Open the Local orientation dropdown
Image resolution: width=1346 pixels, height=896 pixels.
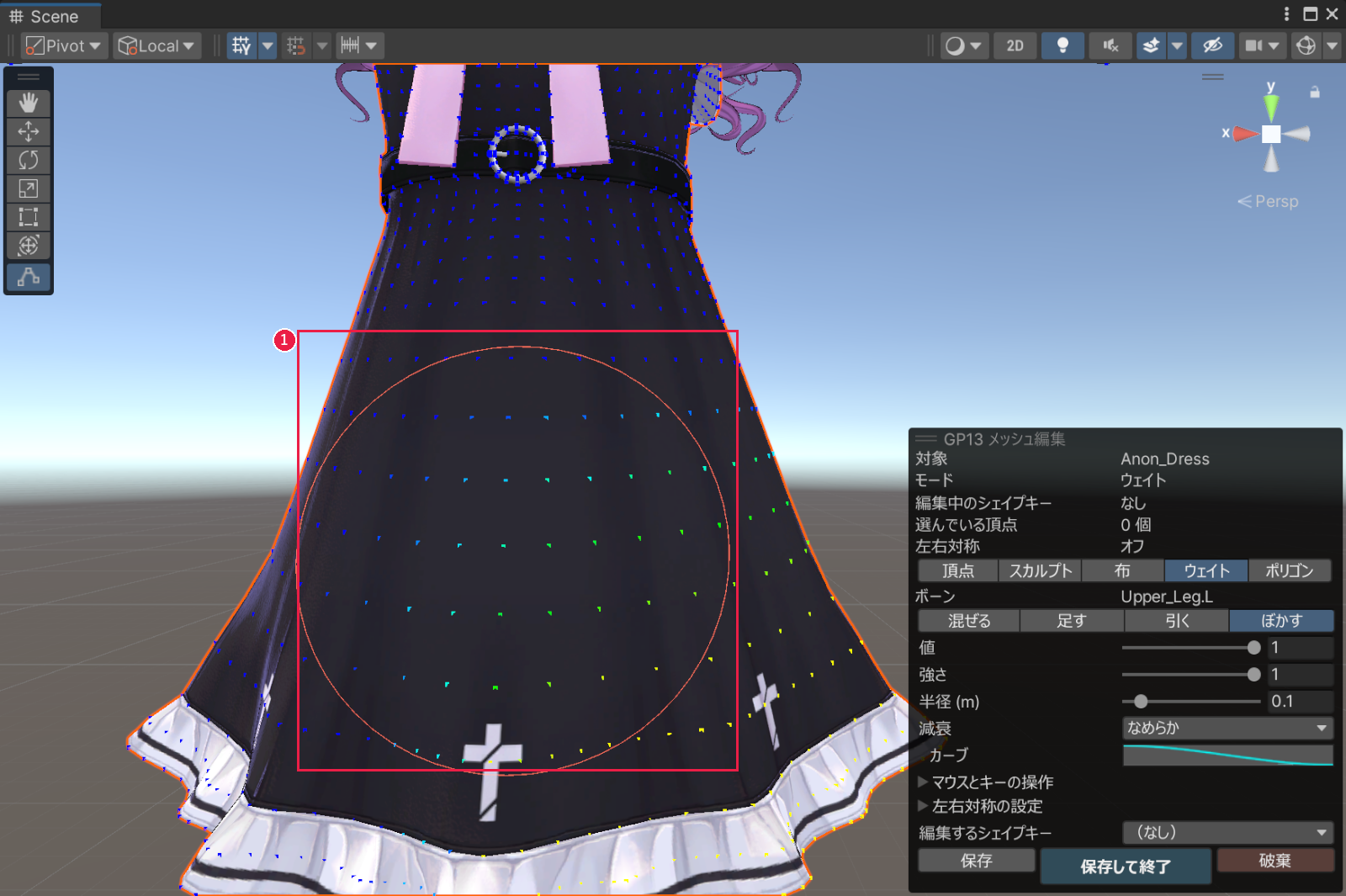156,45
